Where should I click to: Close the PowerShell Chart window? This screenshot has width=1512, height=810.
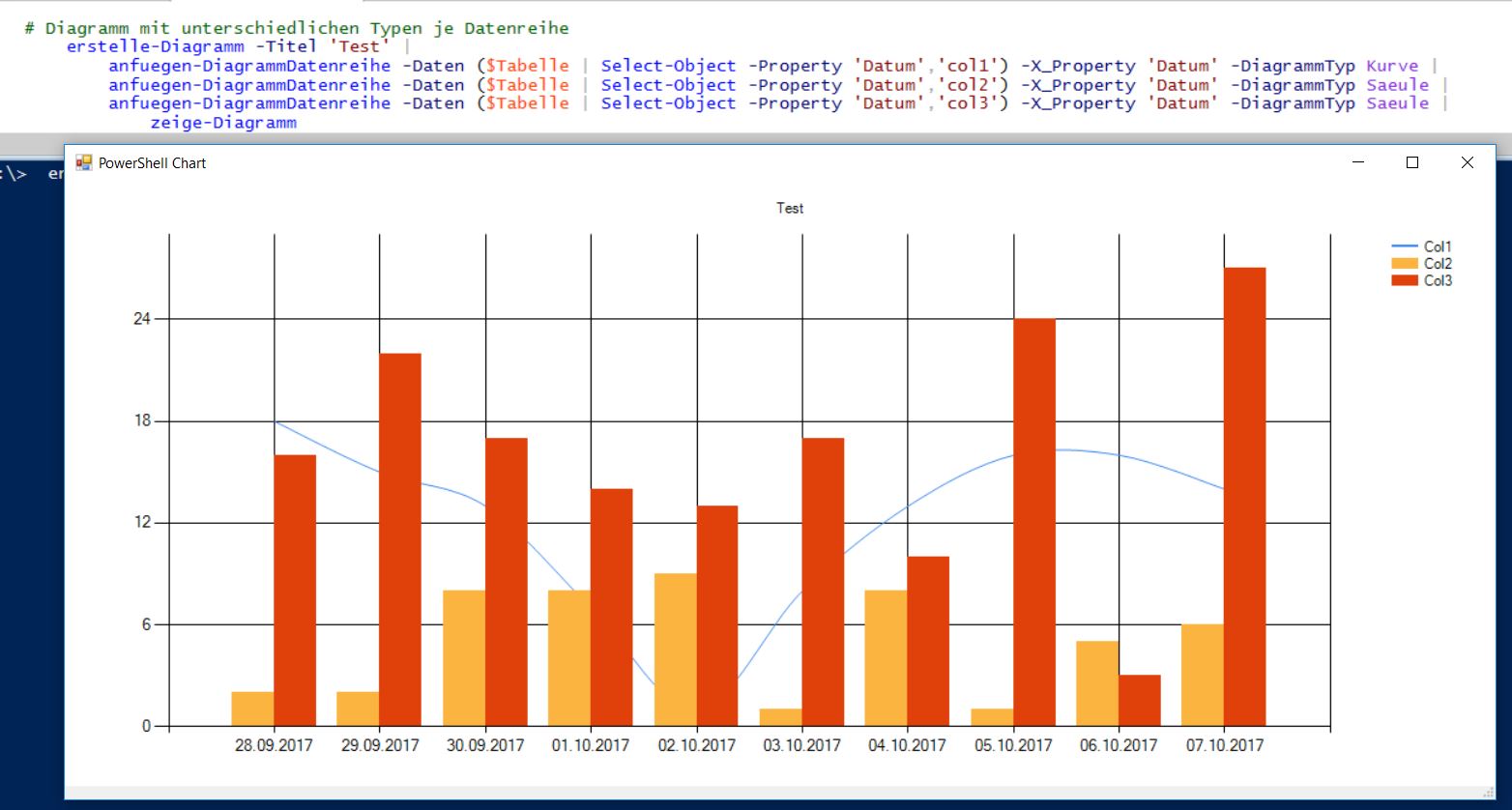1467,162
